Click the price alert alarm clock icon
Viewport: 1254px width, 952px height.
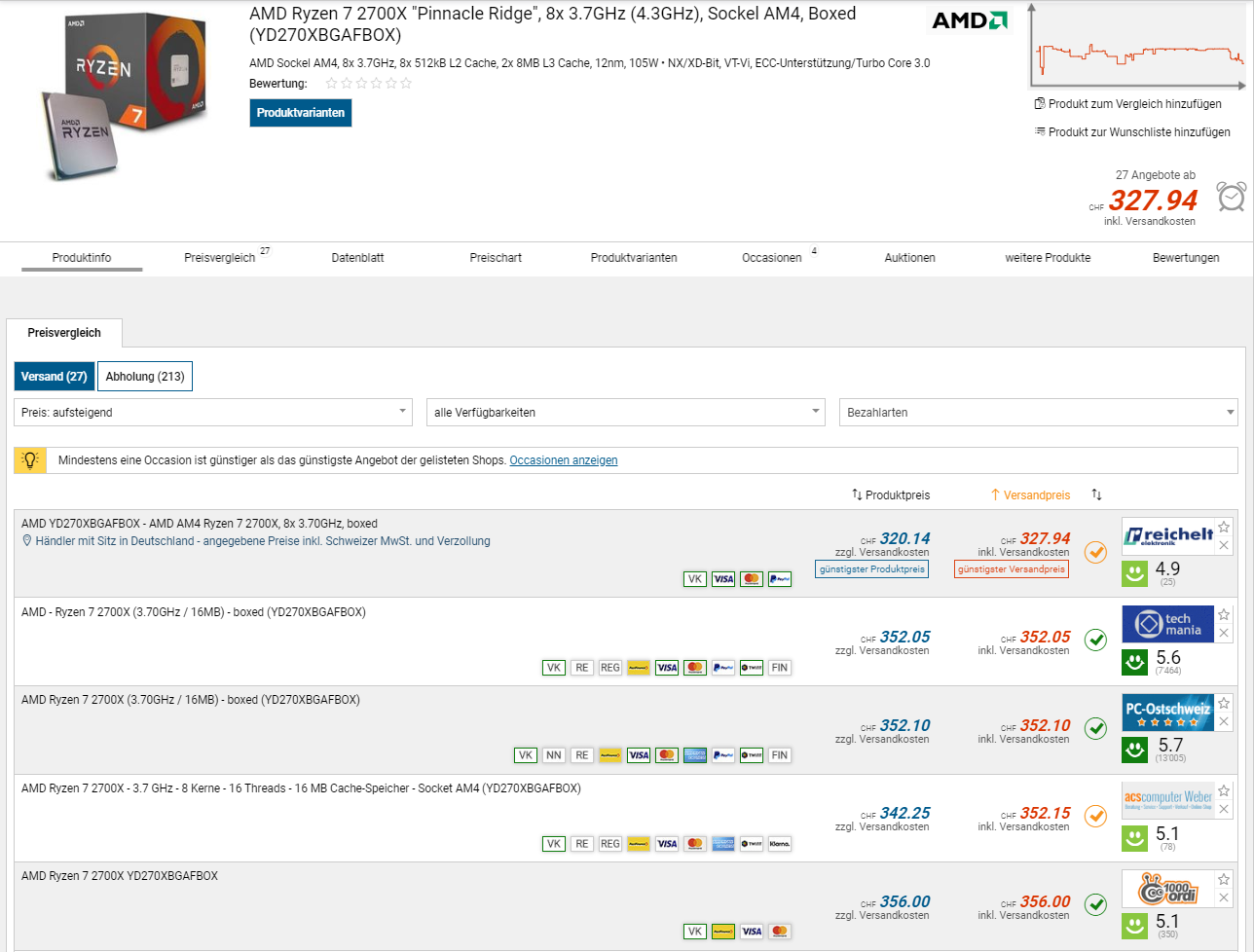pyautogui.click(x=1231, y=197)
